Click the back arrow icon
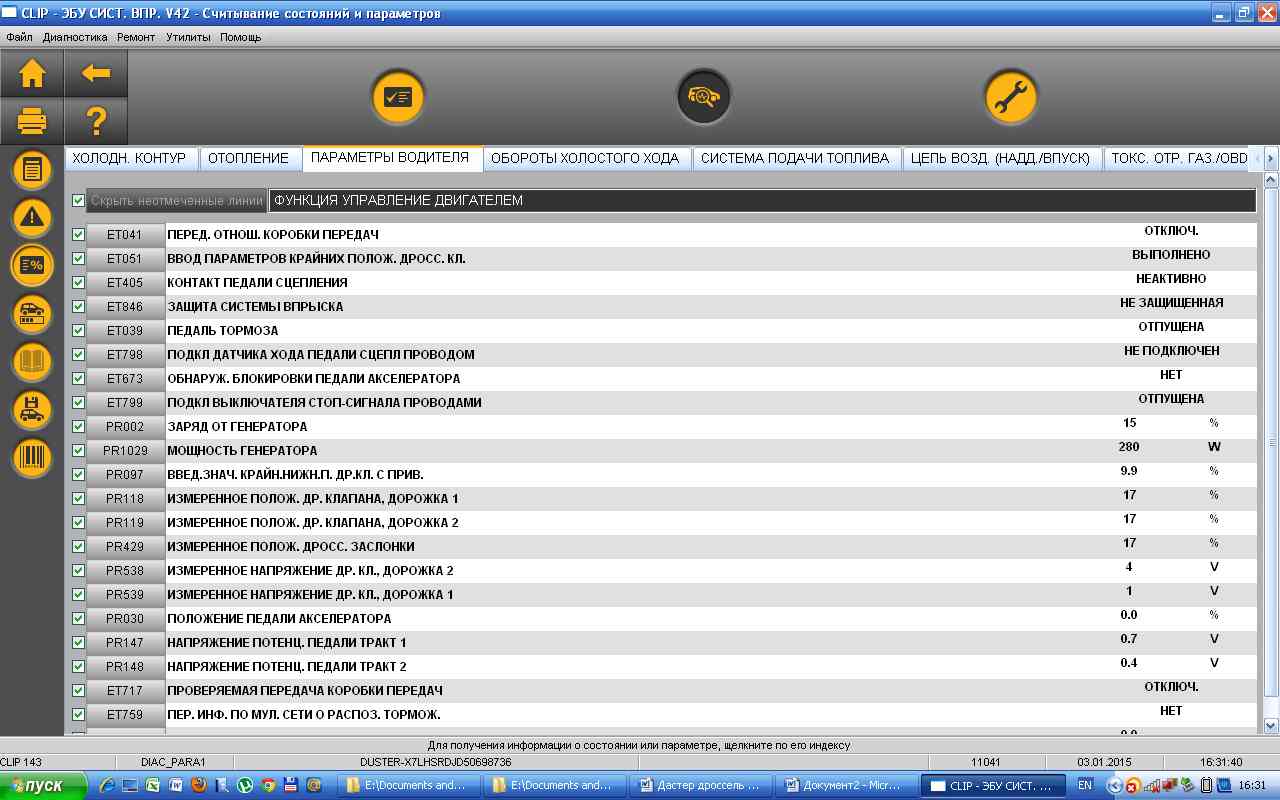 [96, 74]
